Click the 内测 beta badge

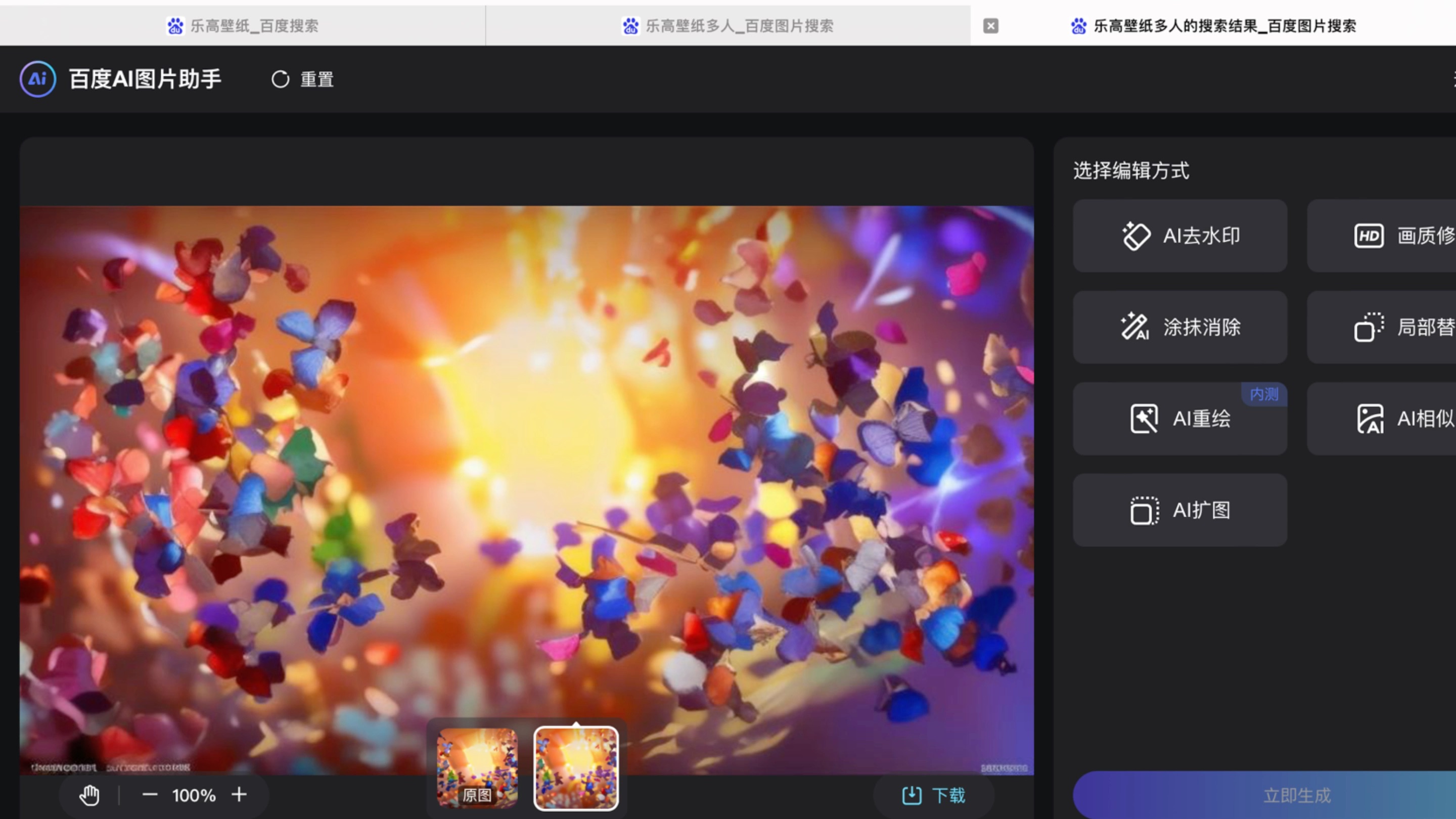1264,394
